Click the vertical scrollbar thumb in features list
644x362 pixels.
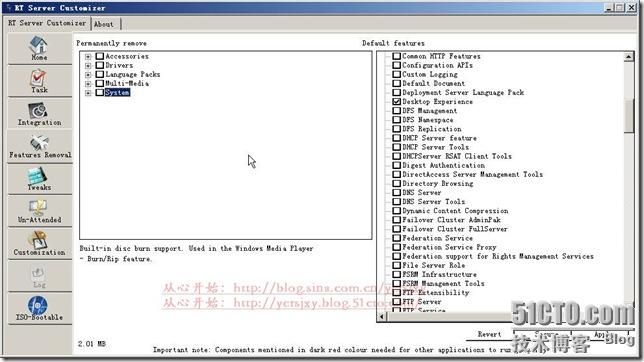pos(628,116)
